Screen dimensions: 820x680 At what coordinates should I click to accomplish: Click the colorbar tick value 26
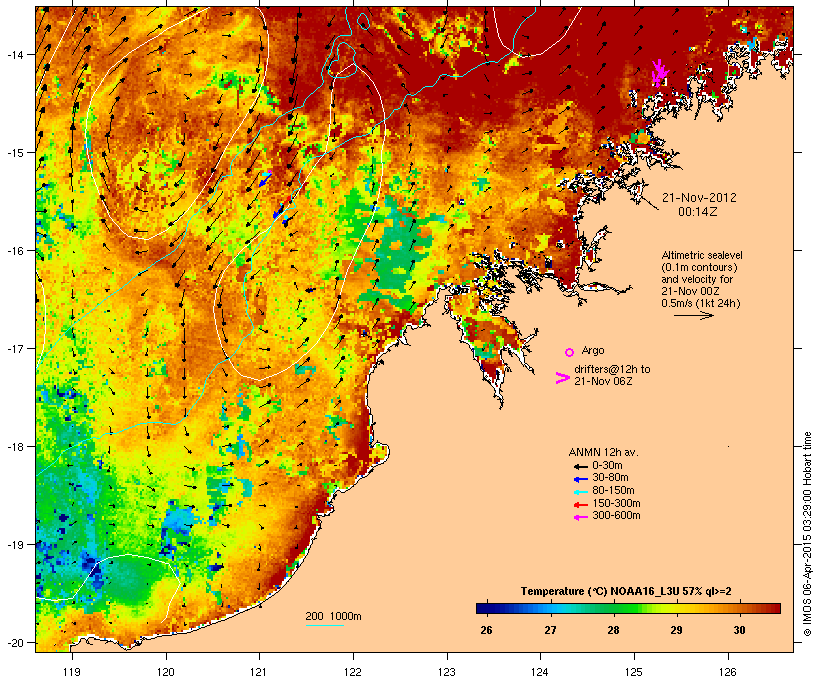486,630
